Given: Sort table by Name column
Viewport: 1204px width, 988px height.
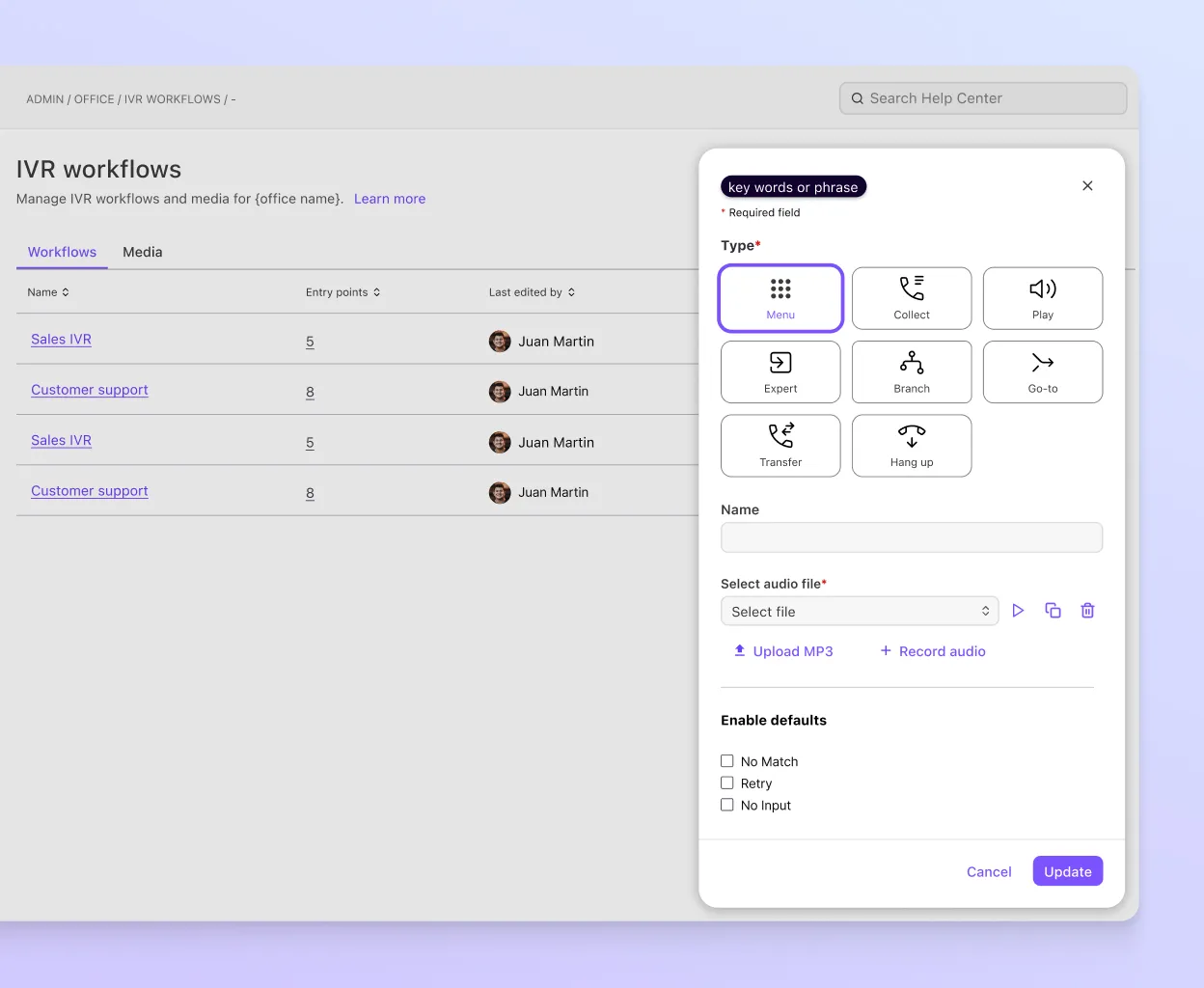Looking at the screenshot, I should click(48, 292).
